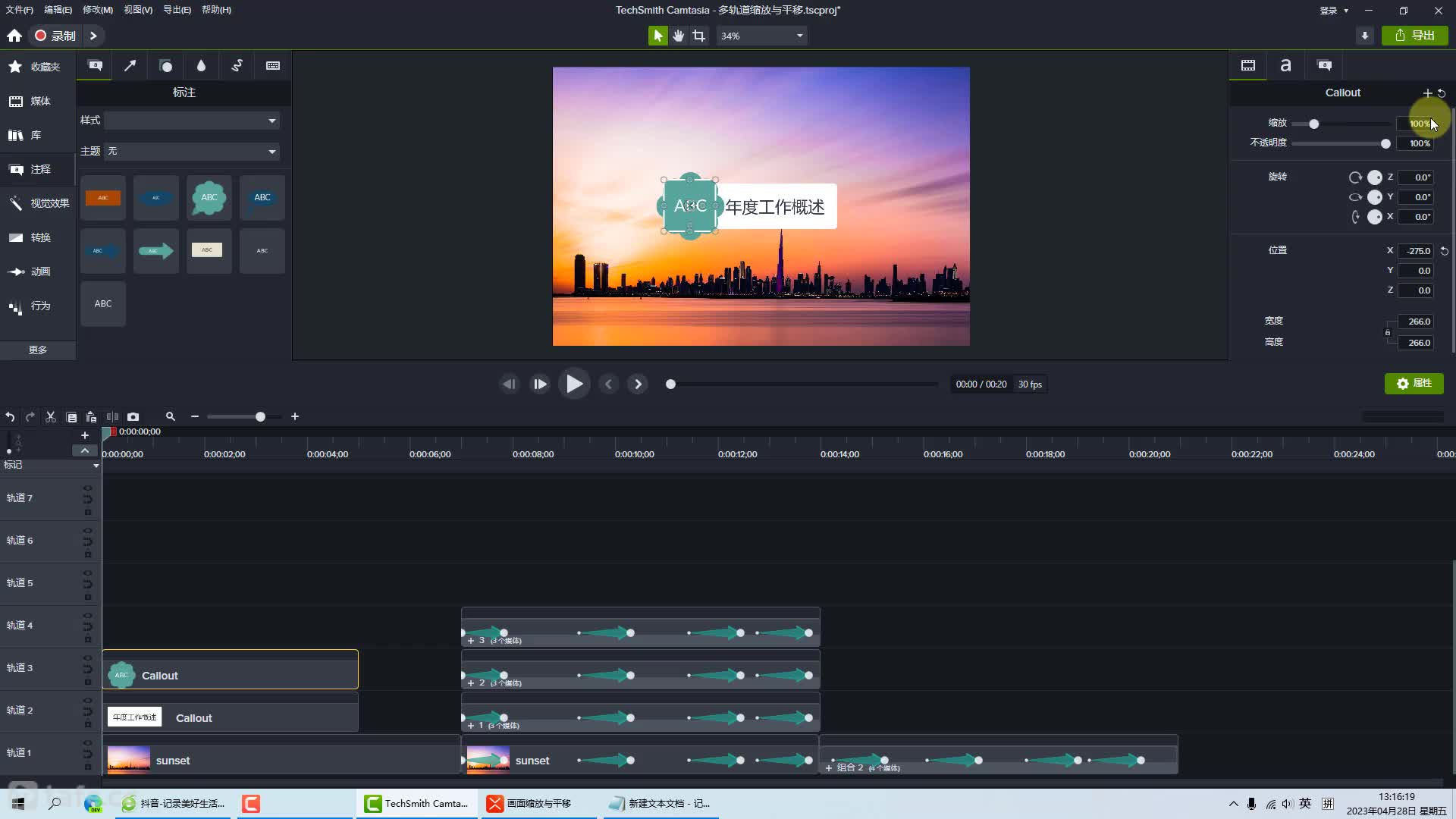Open the 样式 style dropdown
Viewport: 1456px width, 819px height.
[192, 121]
